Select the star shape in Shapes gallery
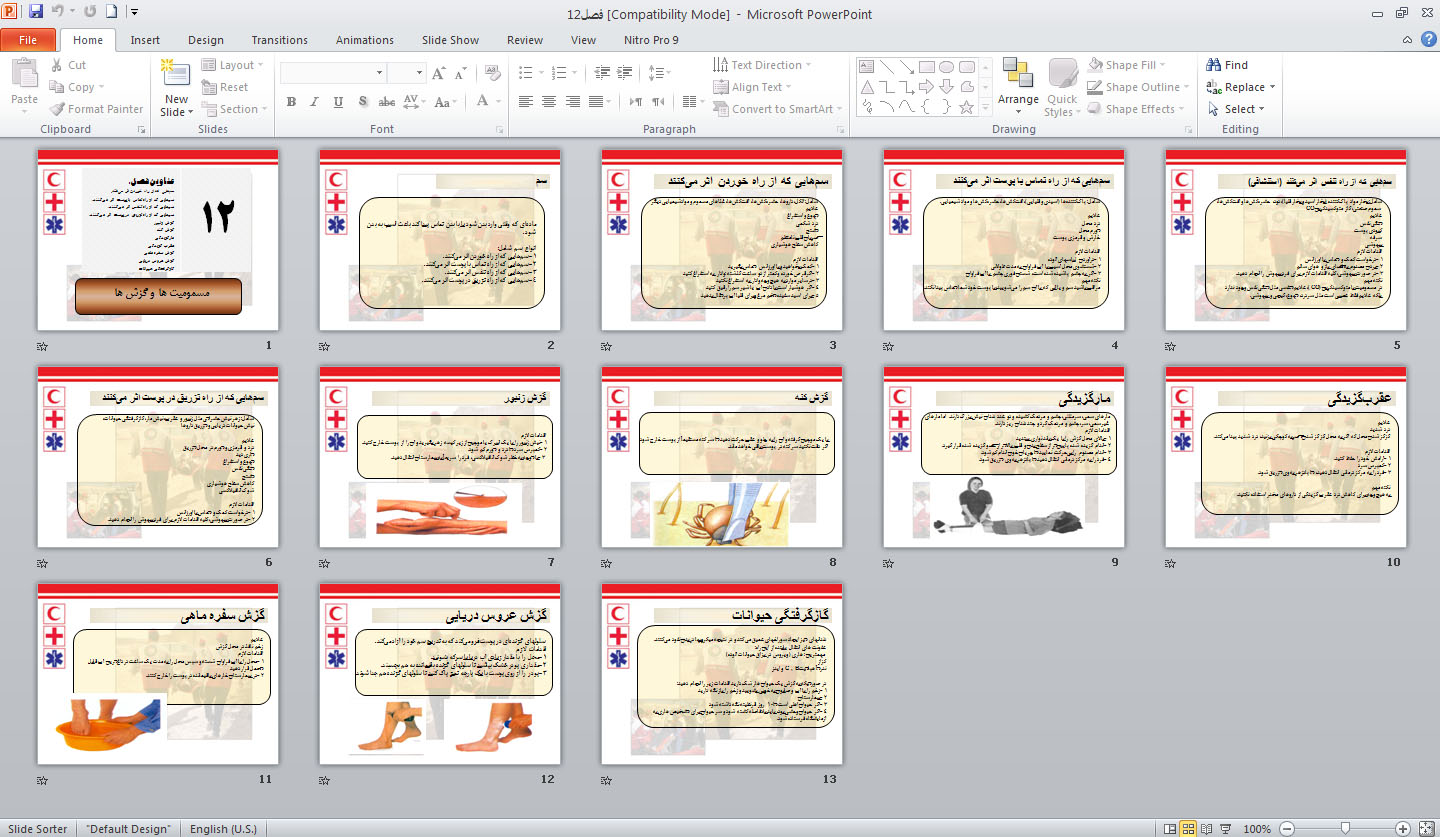The height and width of the screenshot is (837, 1440). tap(966, 107)
